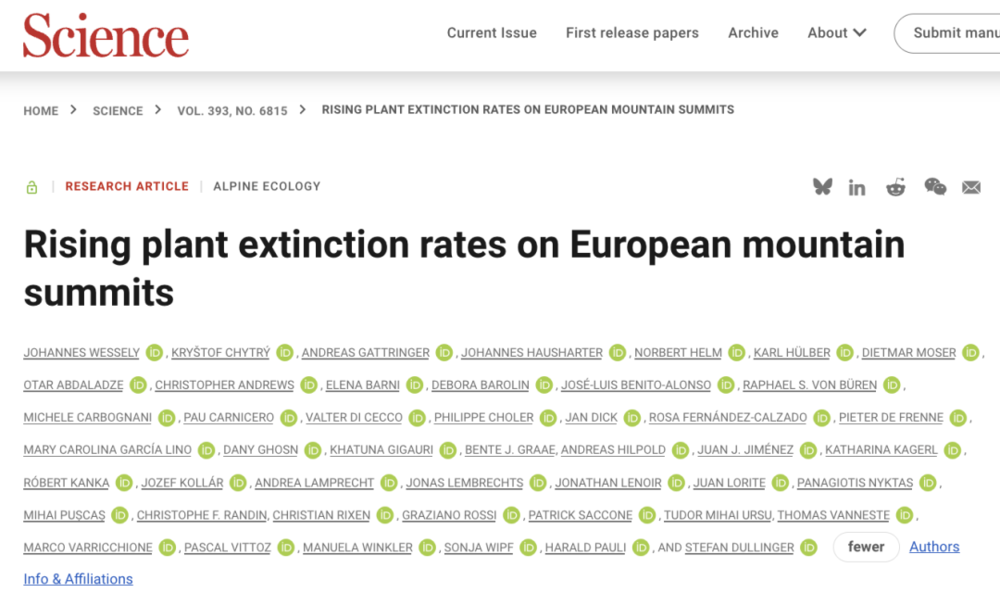Open the Archive menu item
Screen dimensions: 1000x605
tap(753, 33)
